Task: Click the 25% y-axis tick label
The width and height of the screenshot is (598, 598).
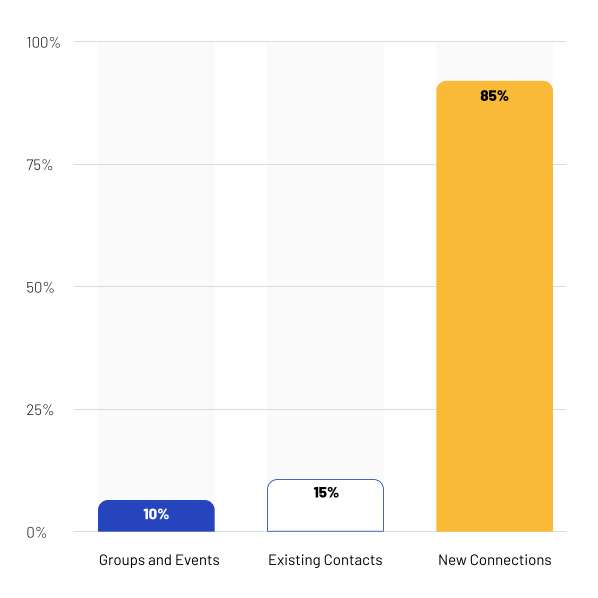Action: coord(40,410)
